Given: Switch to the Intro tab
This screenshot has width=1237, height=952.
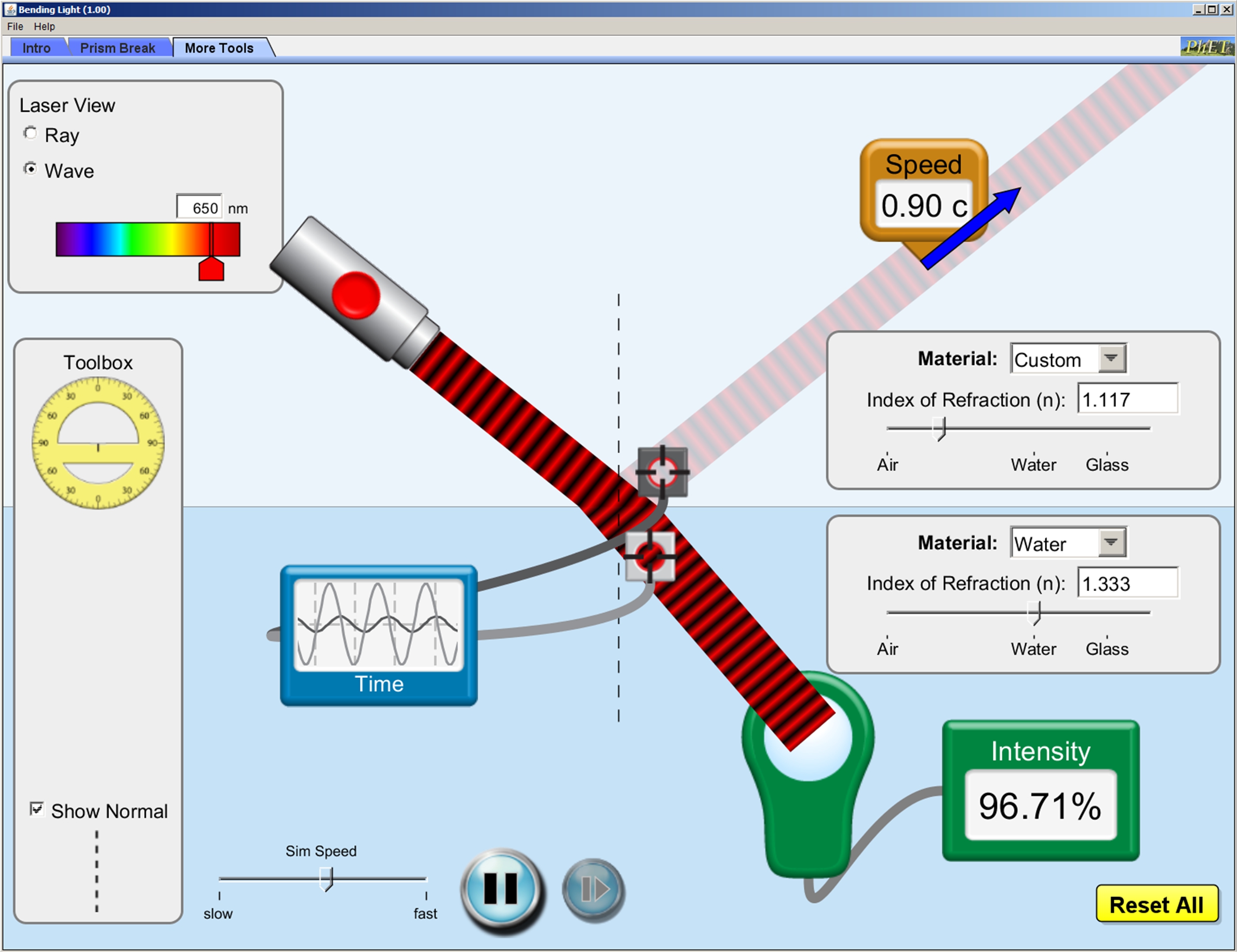Looking at the screenshot, I should pos(36,48).
